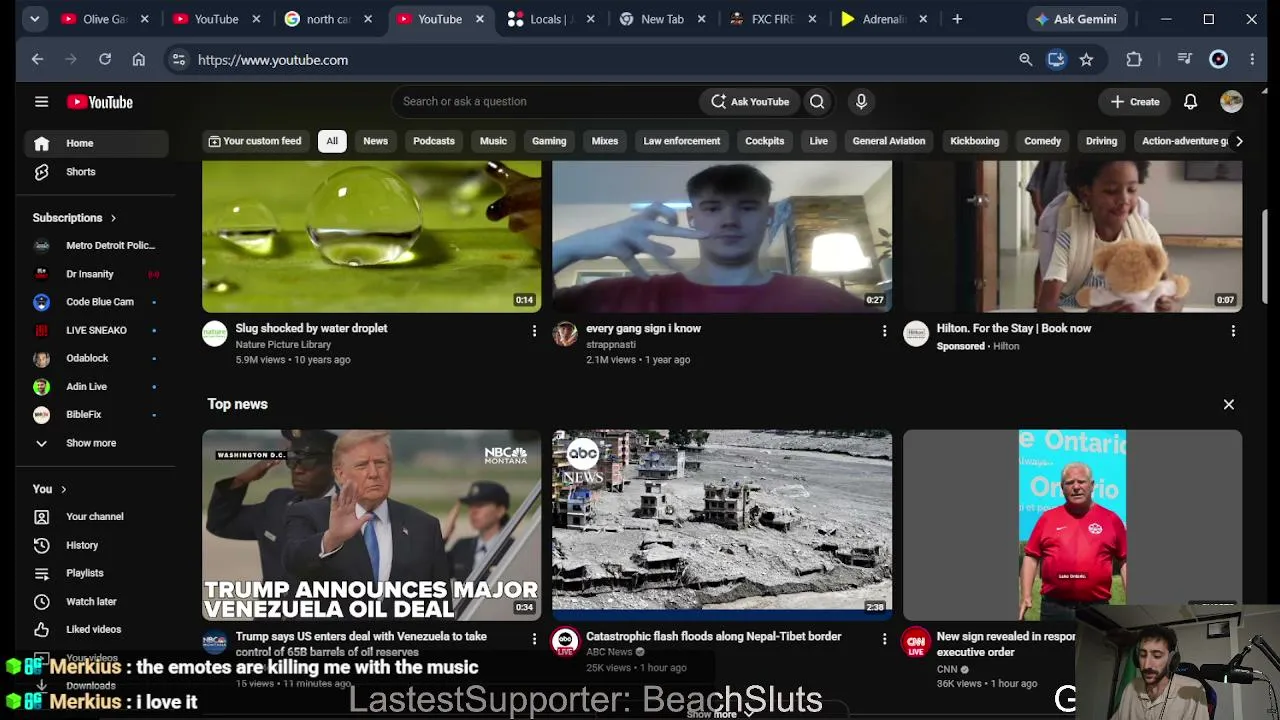The height and width of the screenshot is (720, 1280).
Task: Bookmark this page with the star icon
Action: click(x=1086, y=60)
